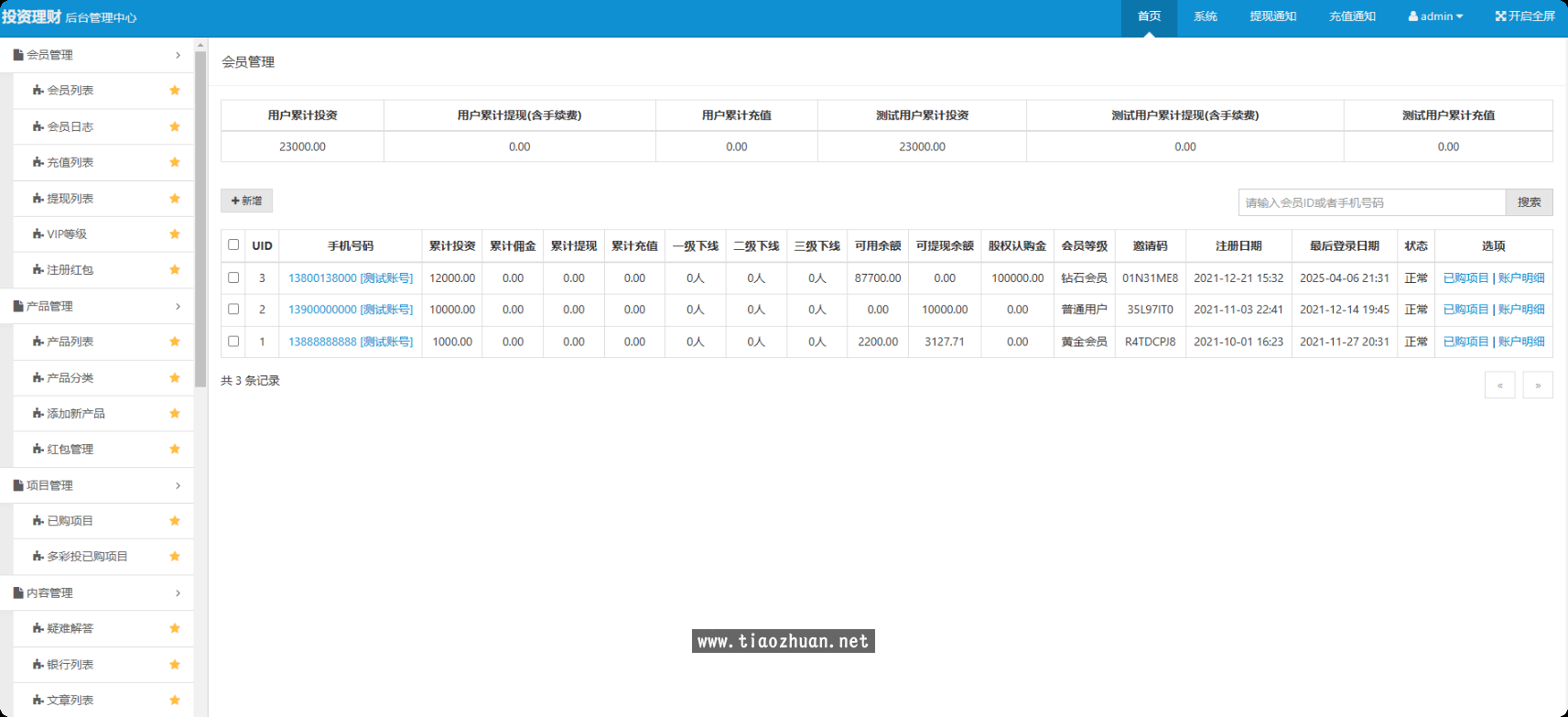
Task: Open the 系统 top menu
Action: (x=1206, y=16)
